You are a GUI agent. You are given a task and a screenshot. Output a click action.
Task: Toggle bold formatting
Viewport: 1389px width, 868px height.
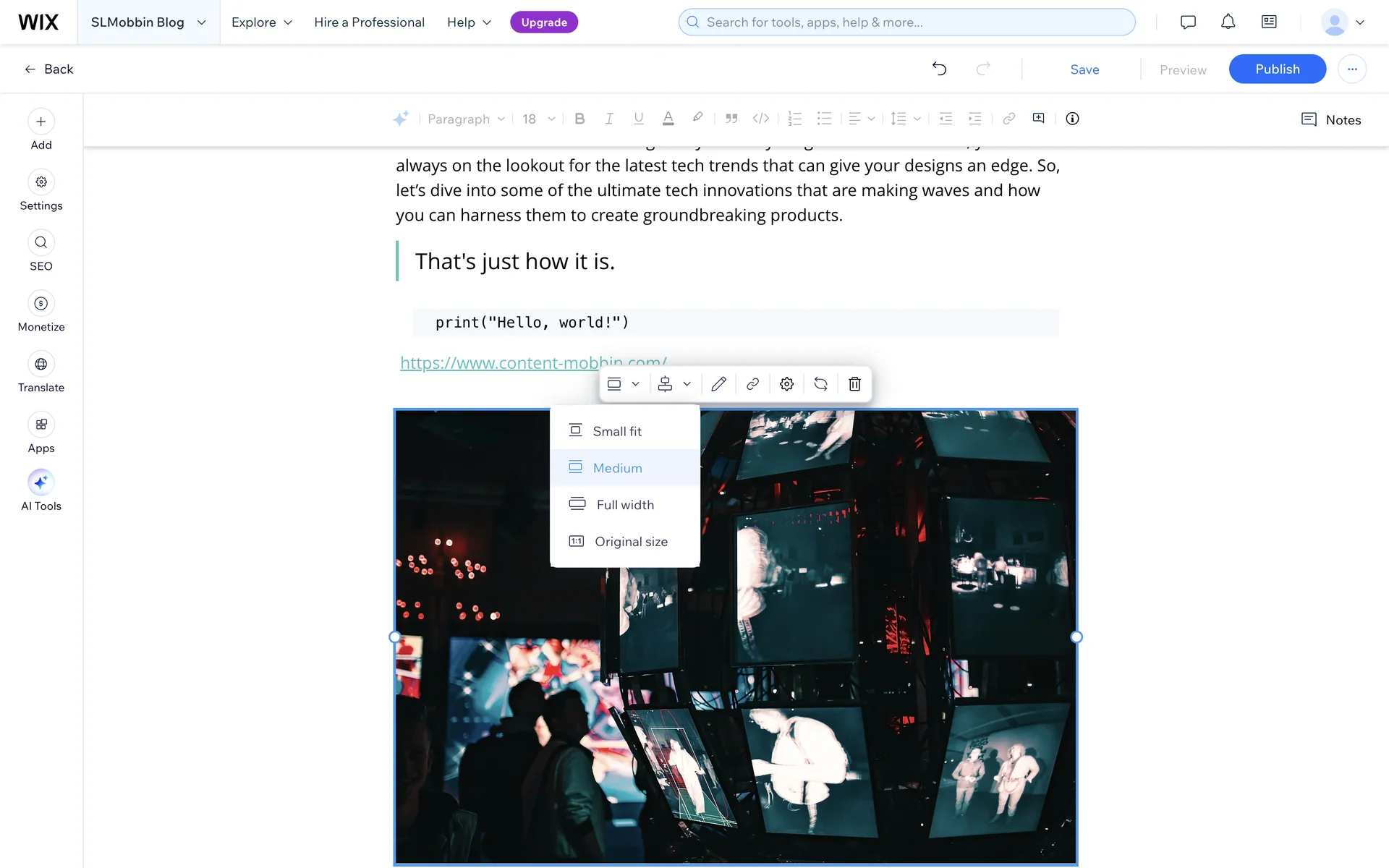pos(579,119)
